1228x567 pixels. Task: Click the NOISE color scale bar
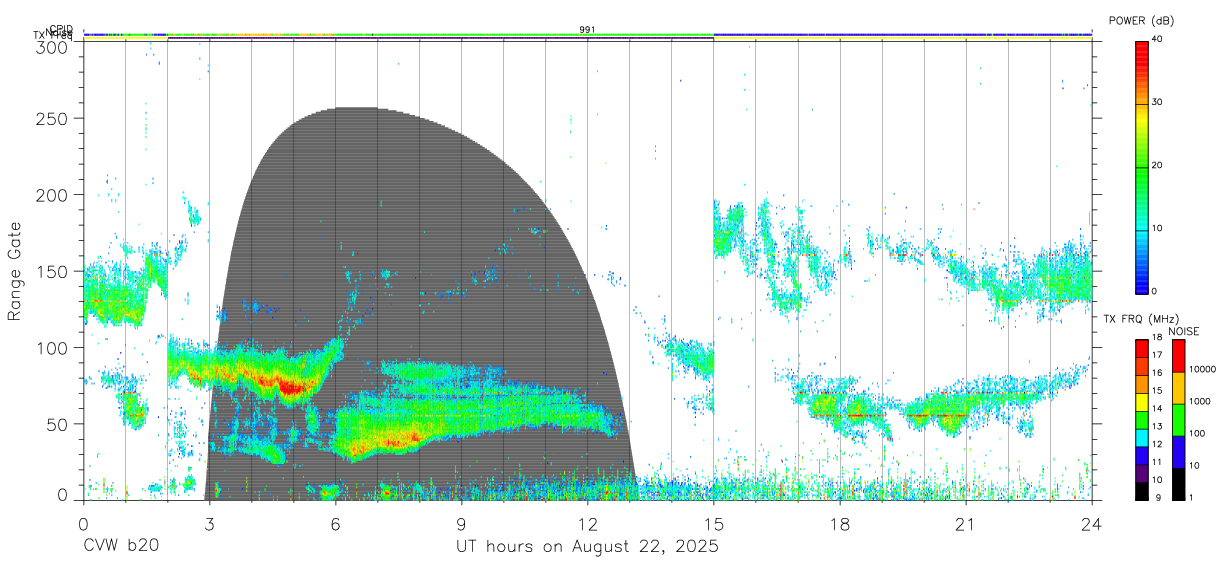pyautogui.click(x=1178, y=419)
